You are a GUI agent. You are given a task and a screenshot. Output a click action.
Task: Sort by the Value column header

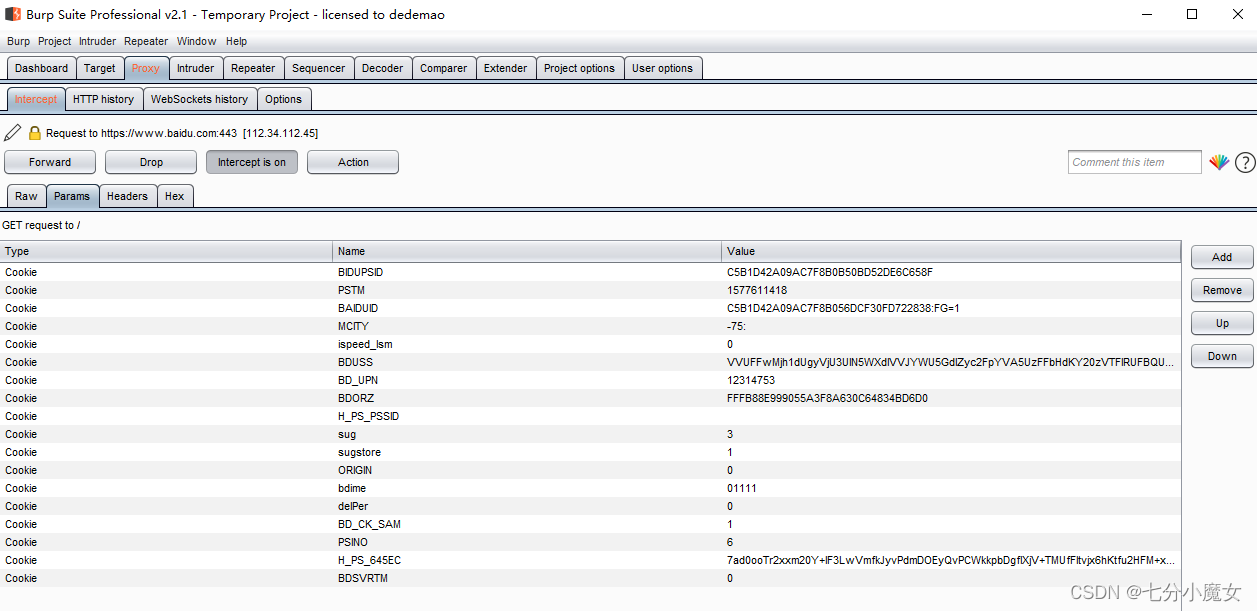951,251
